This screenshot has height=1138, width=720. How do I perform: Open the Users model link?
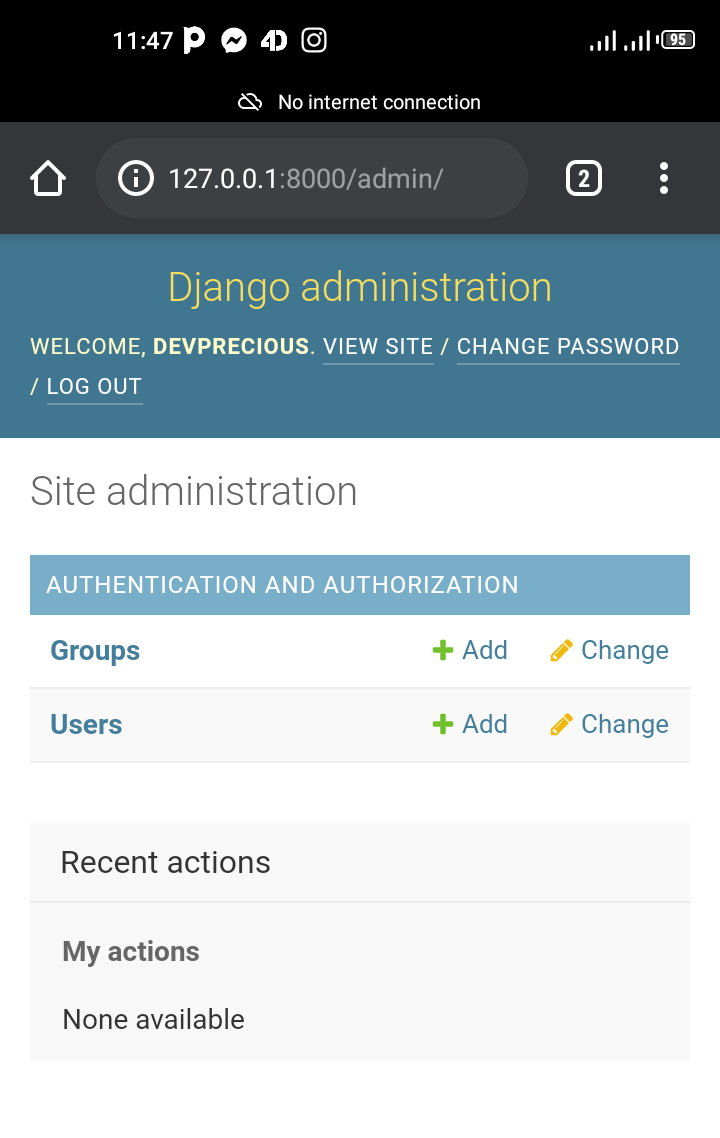pyautogui.click(x=86, y=724)
